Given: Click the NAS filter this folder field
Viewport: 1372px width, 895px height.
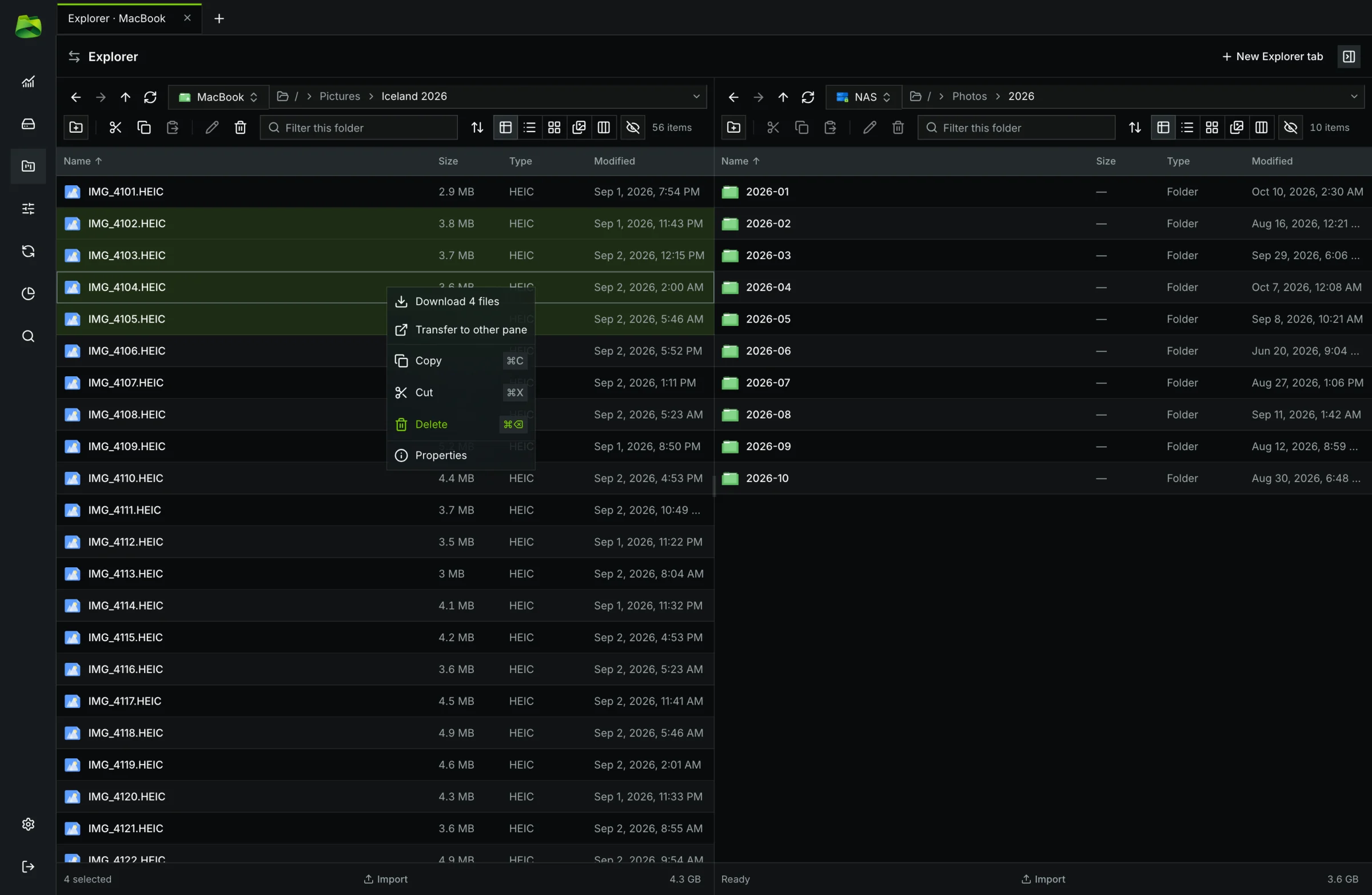Looking at the screenshot, I should point(1016,128).
